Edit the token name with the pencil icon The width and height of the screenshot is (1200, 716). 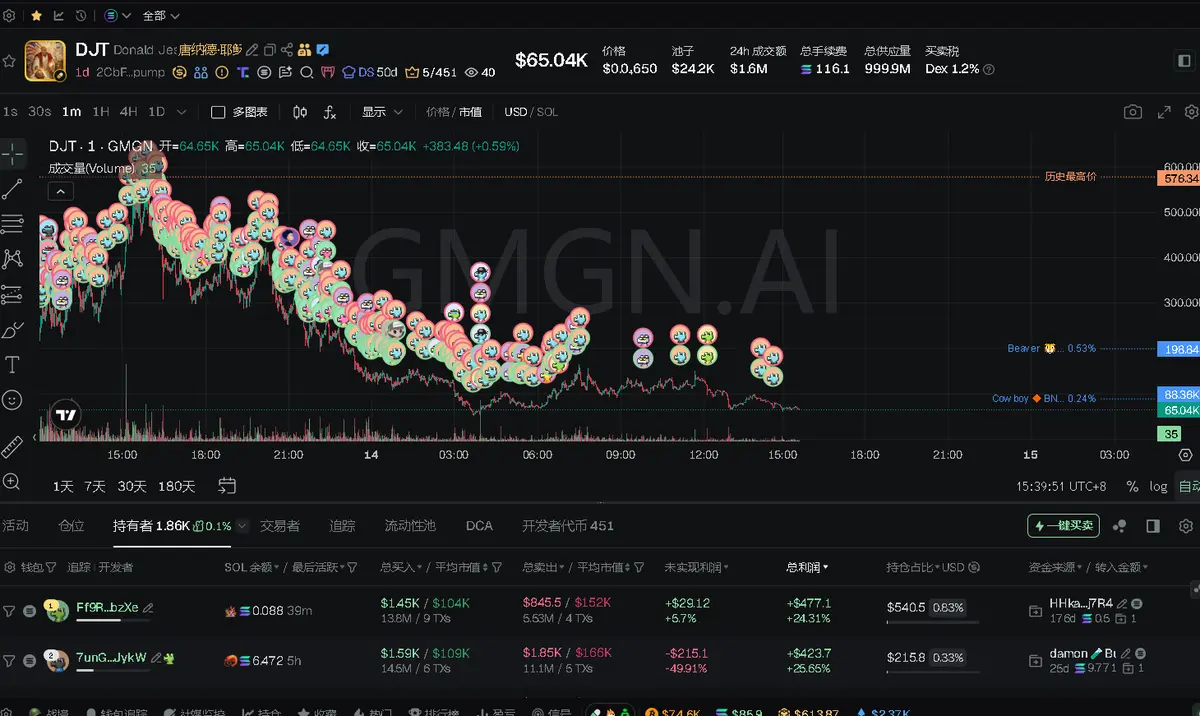253,50
